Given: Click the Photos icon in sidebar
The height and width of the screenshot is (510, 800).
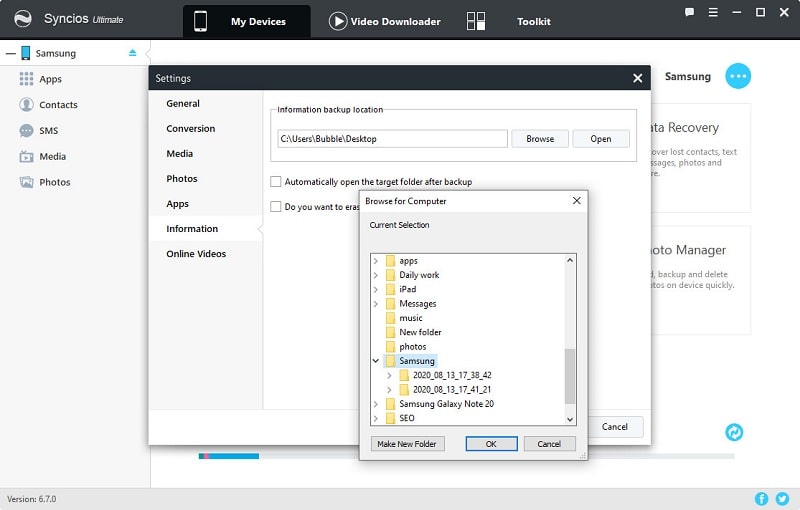Looking at the screenshot, I should click(x=26, y=182).
